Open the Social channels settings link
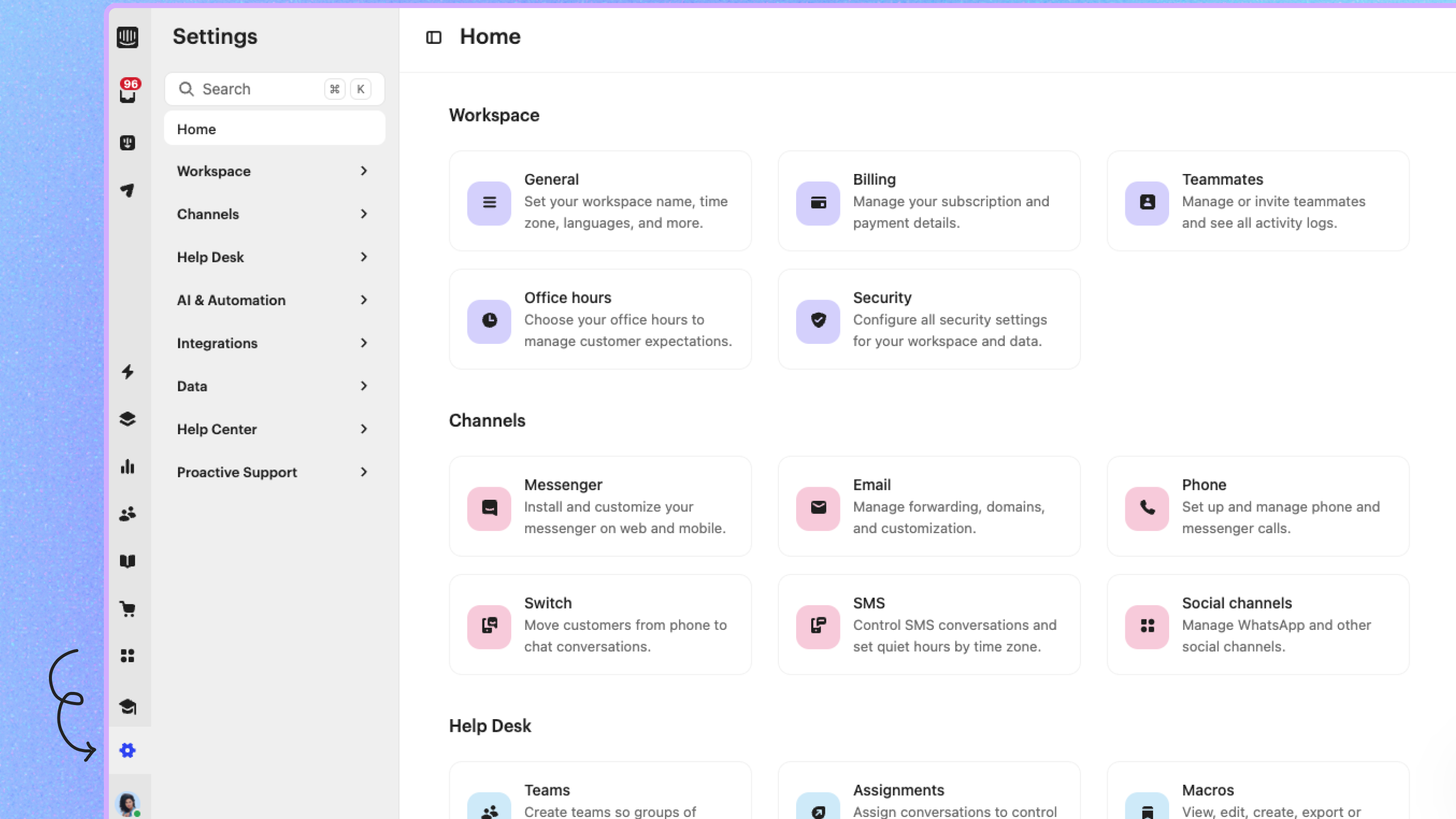The image size is (1456, 819). coord(1237,603)
